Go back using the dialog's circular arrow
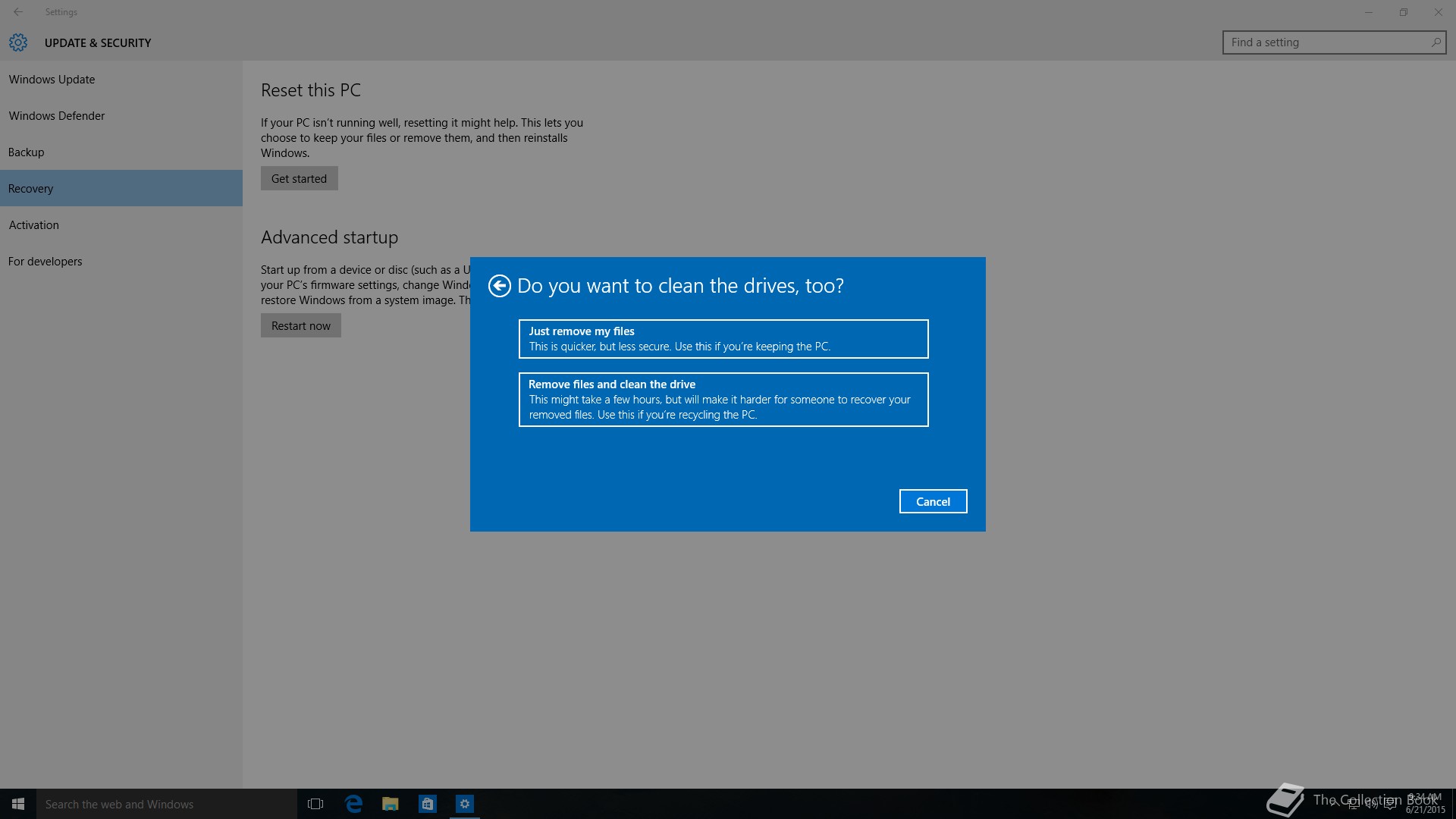 (499, 286)
